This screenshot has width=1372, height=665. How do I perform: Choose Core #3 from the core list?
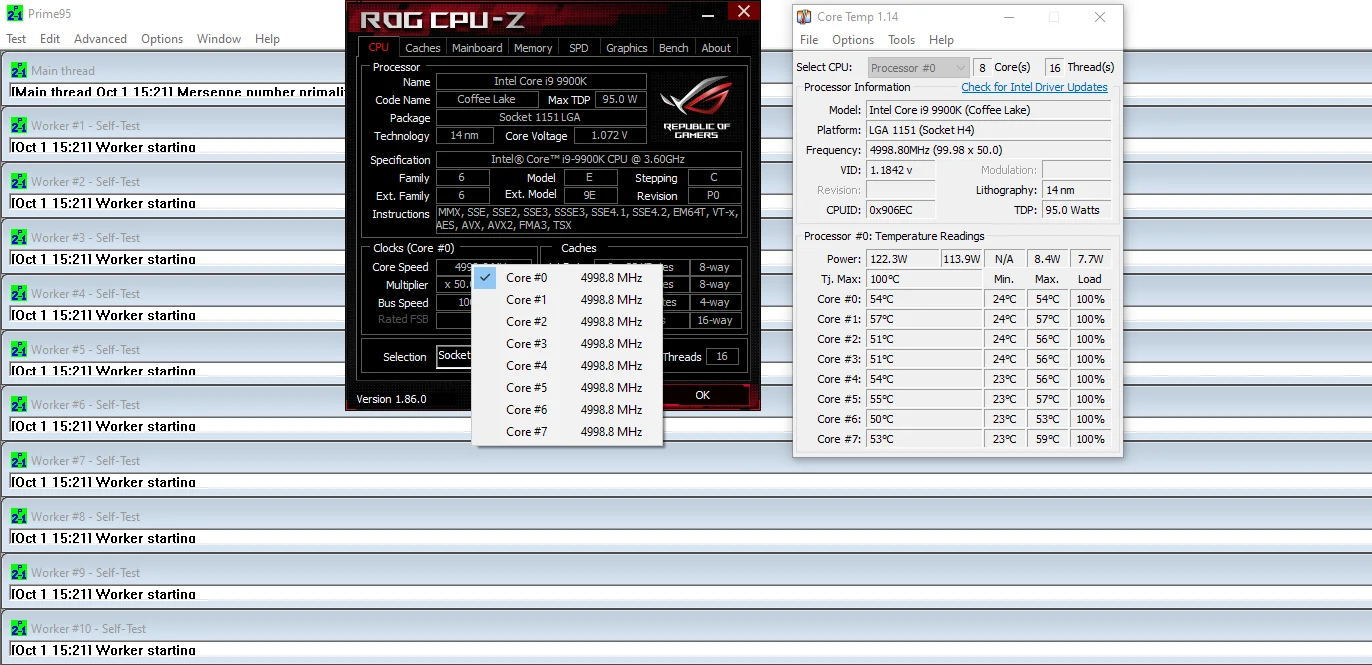567,344
